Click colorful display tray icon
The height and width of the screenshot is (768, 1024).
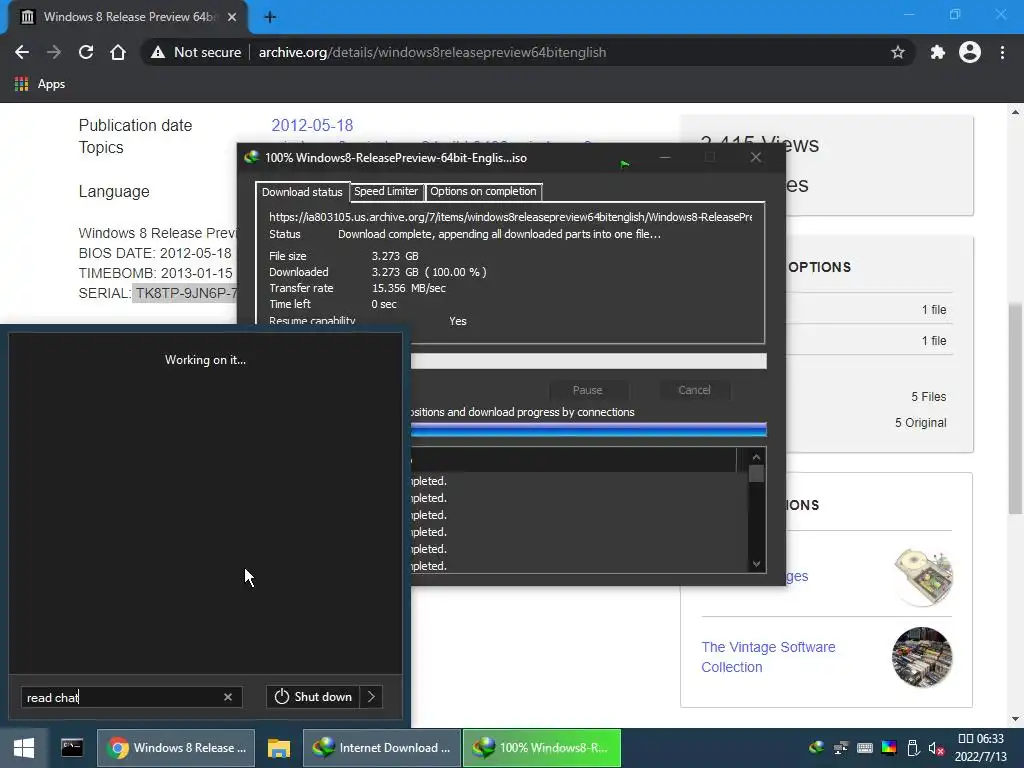889,748
